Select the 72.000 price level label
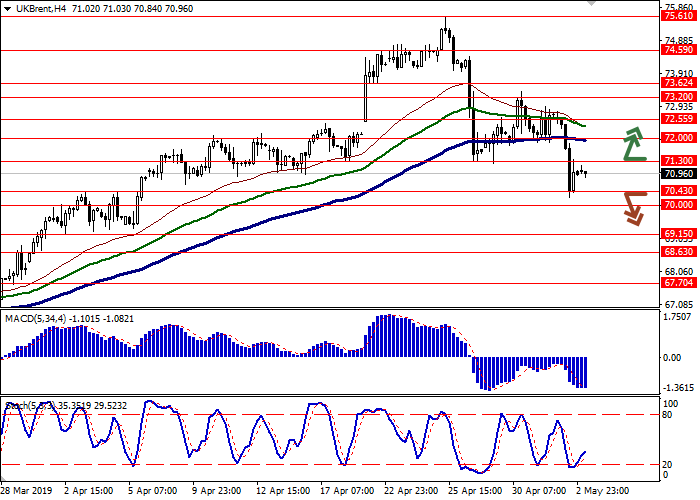The image size is (700, 500). (x=678, y=138)
